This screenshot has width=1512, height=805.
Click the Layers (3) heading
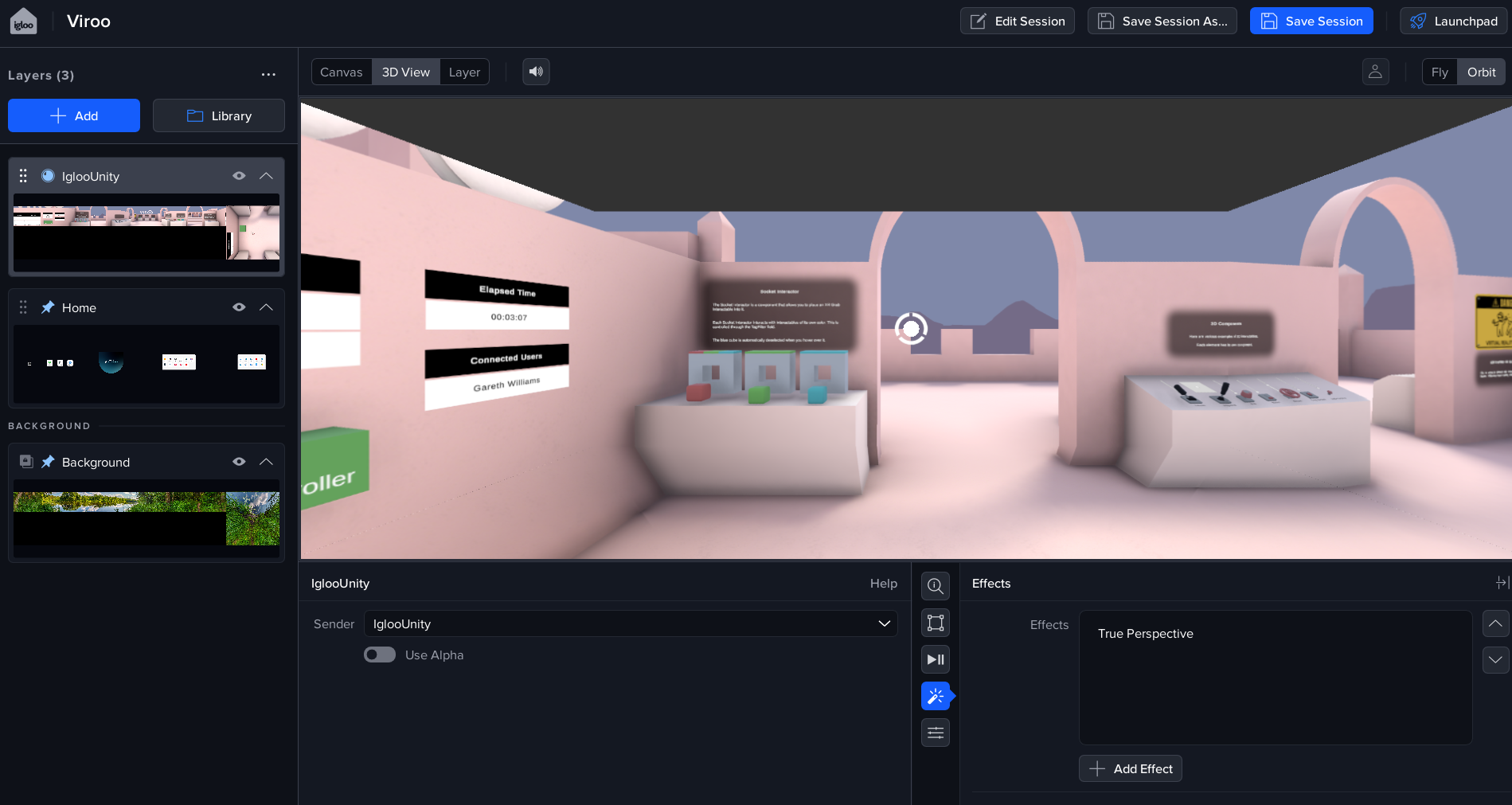click(41, 75)
